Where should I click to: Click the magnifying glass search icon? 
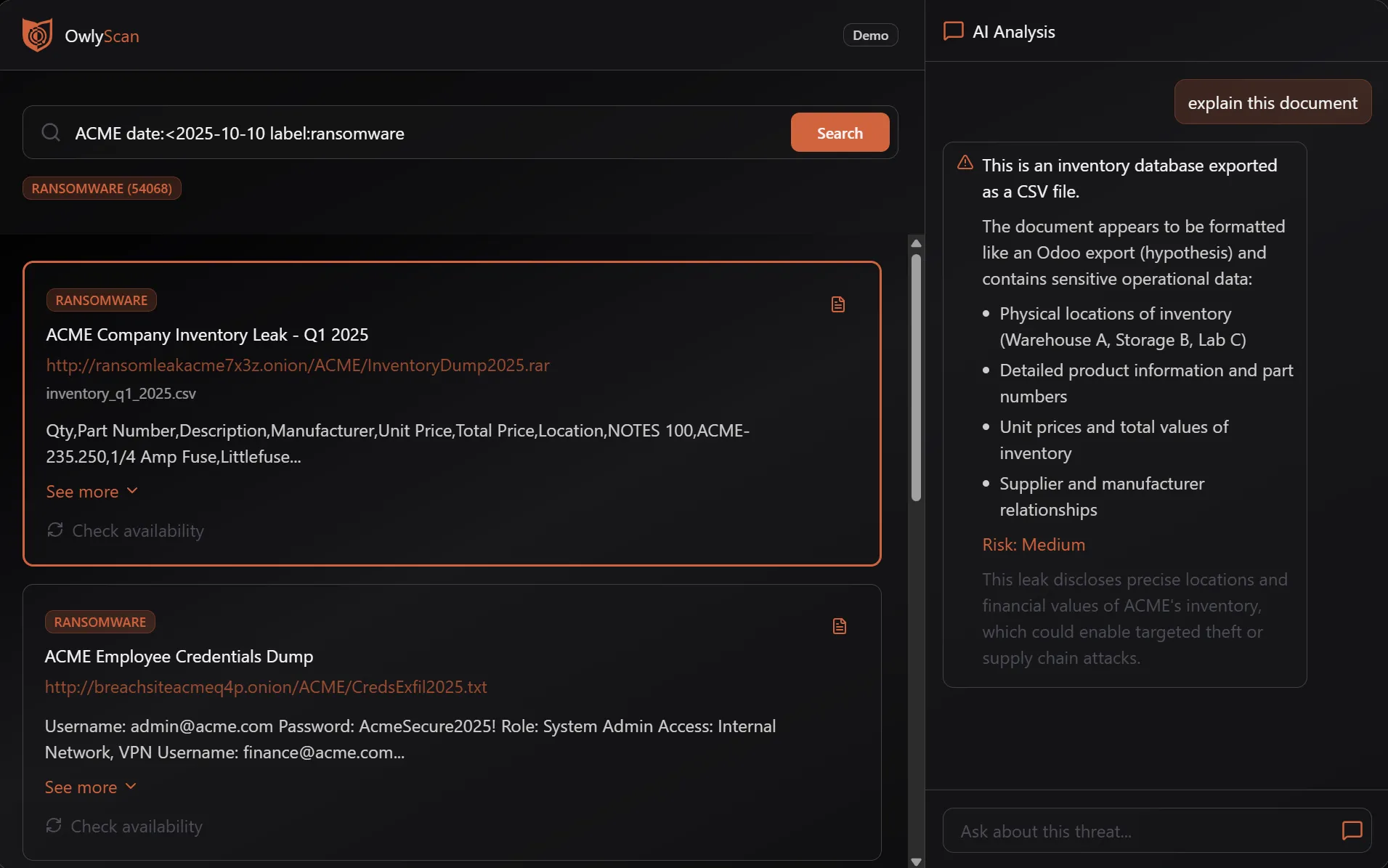click(50, 132)
